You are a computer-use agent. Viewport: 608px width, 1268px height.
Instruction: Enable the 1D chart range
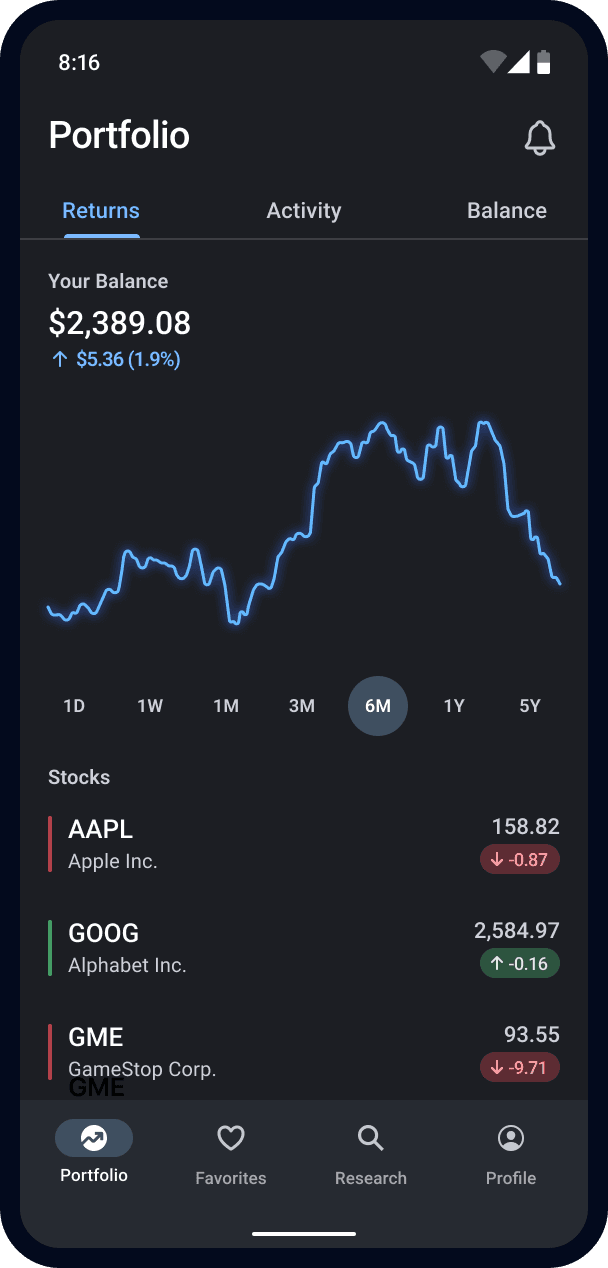click(74, 705)
